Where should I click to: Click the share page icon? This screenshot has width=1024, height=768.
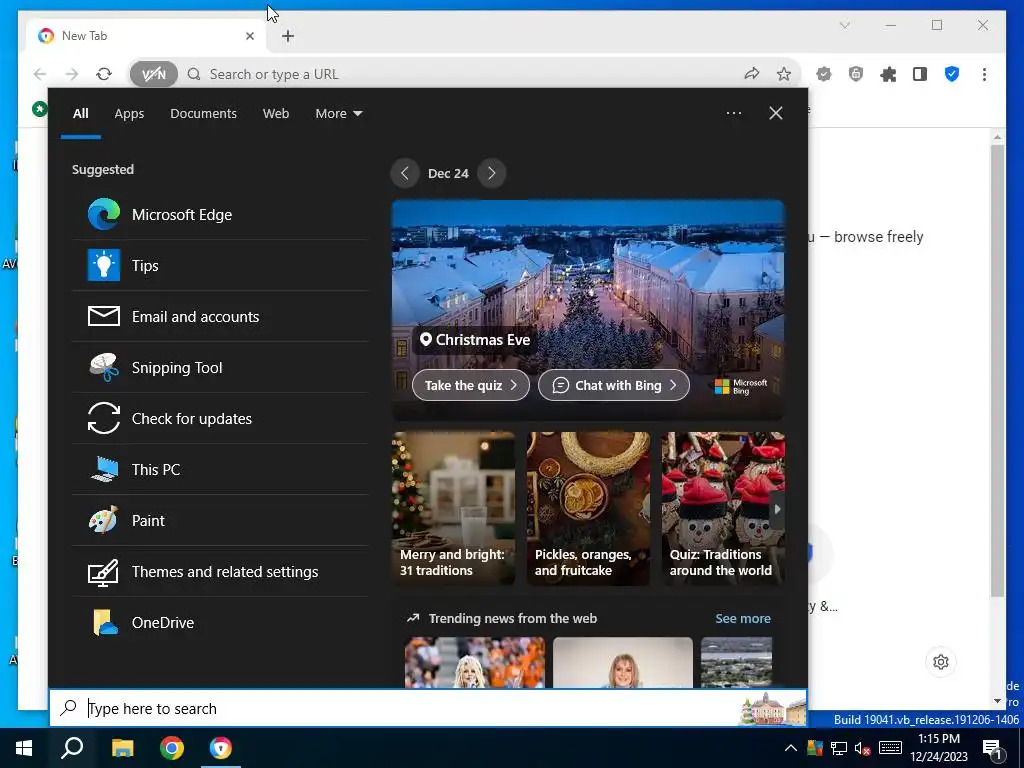[x=752, y=74]
